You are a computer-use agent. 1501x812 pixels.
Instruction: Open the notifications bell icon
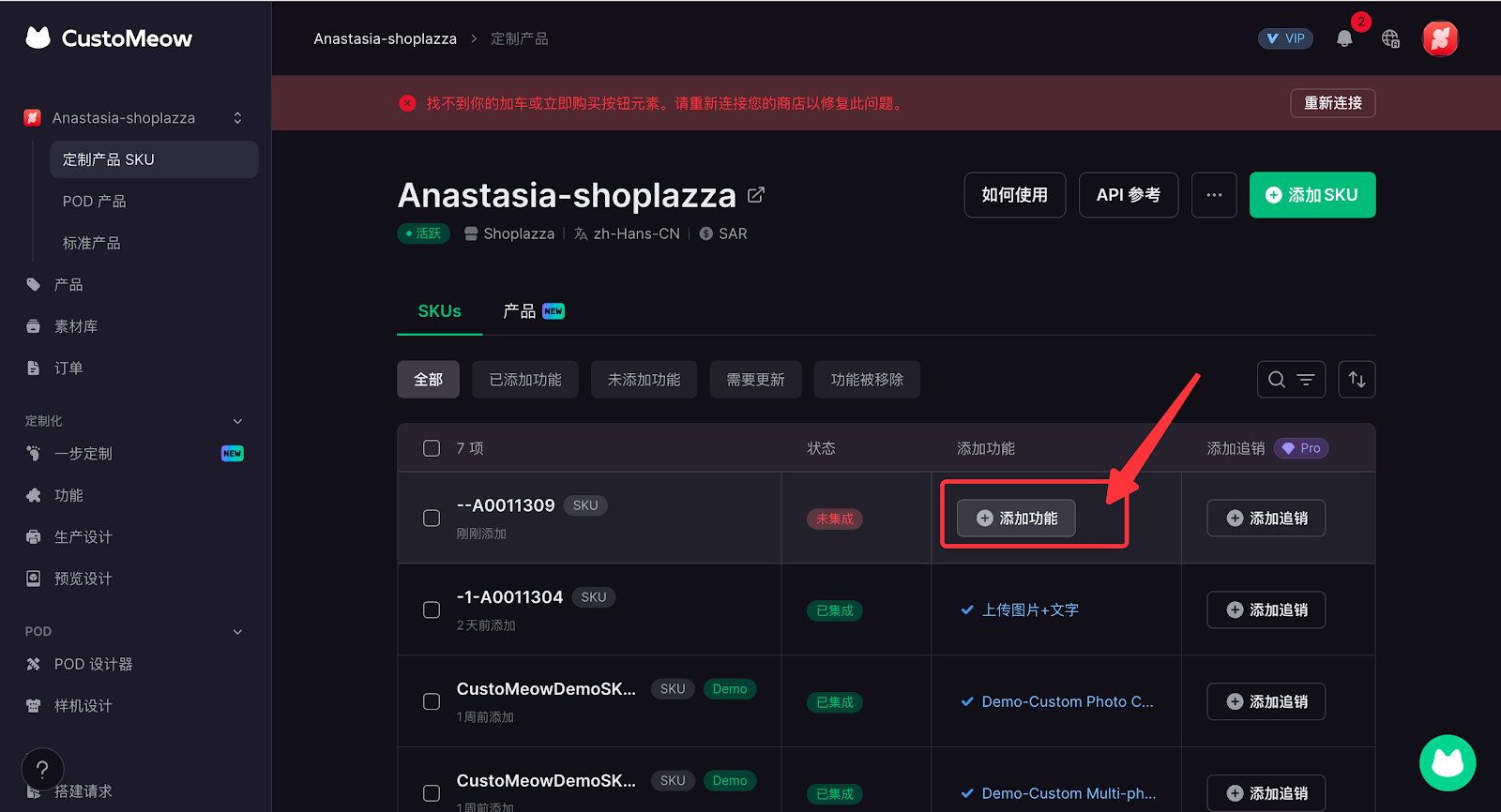1344,38
